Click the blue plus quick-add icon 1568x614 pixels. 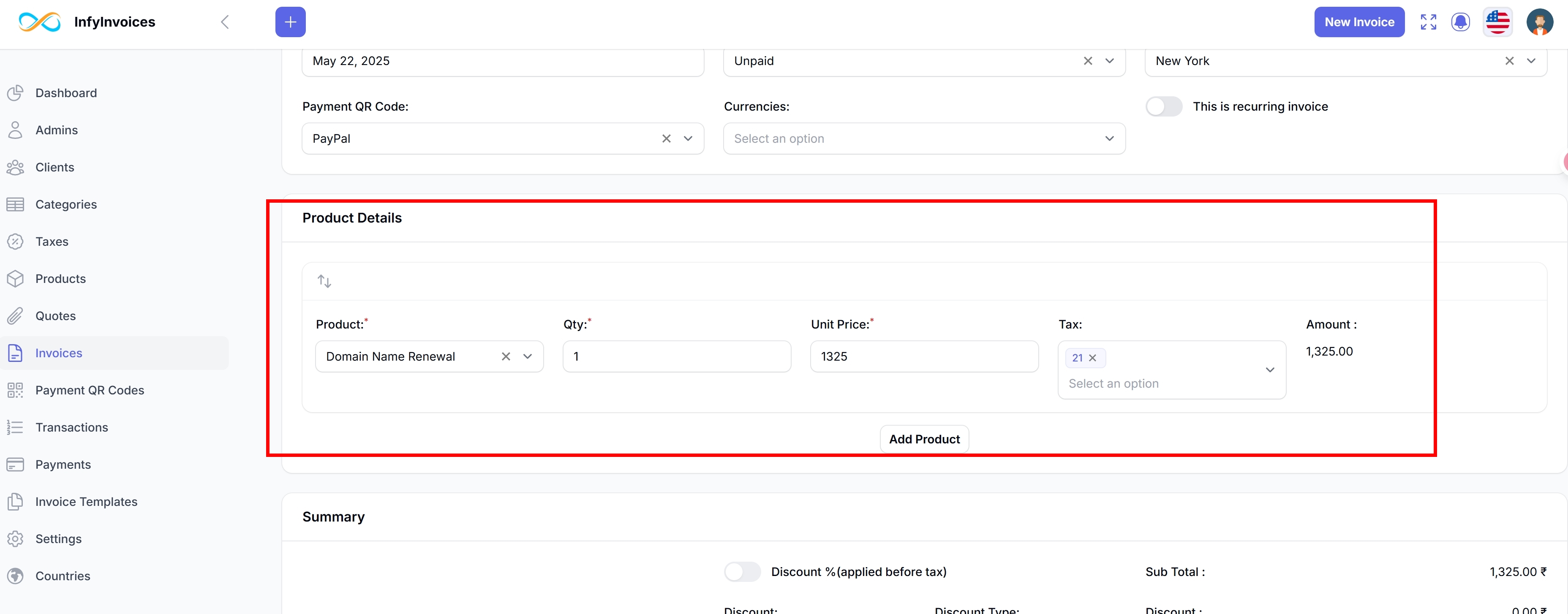tap(290, 22)
